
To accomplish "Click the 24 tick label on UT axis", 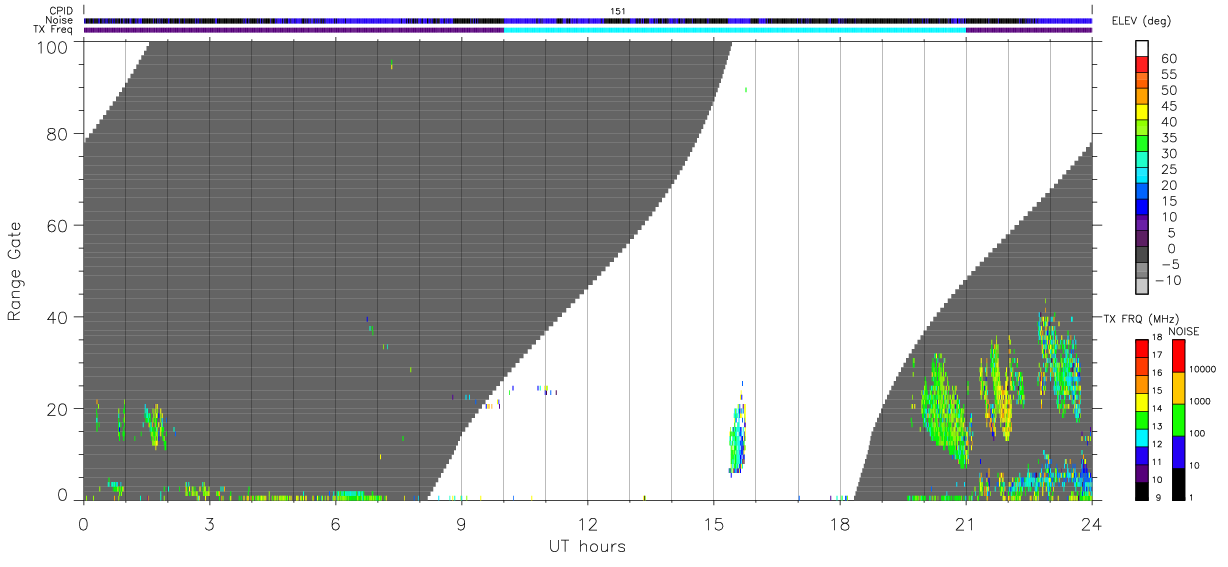I will click(1091, 522).
